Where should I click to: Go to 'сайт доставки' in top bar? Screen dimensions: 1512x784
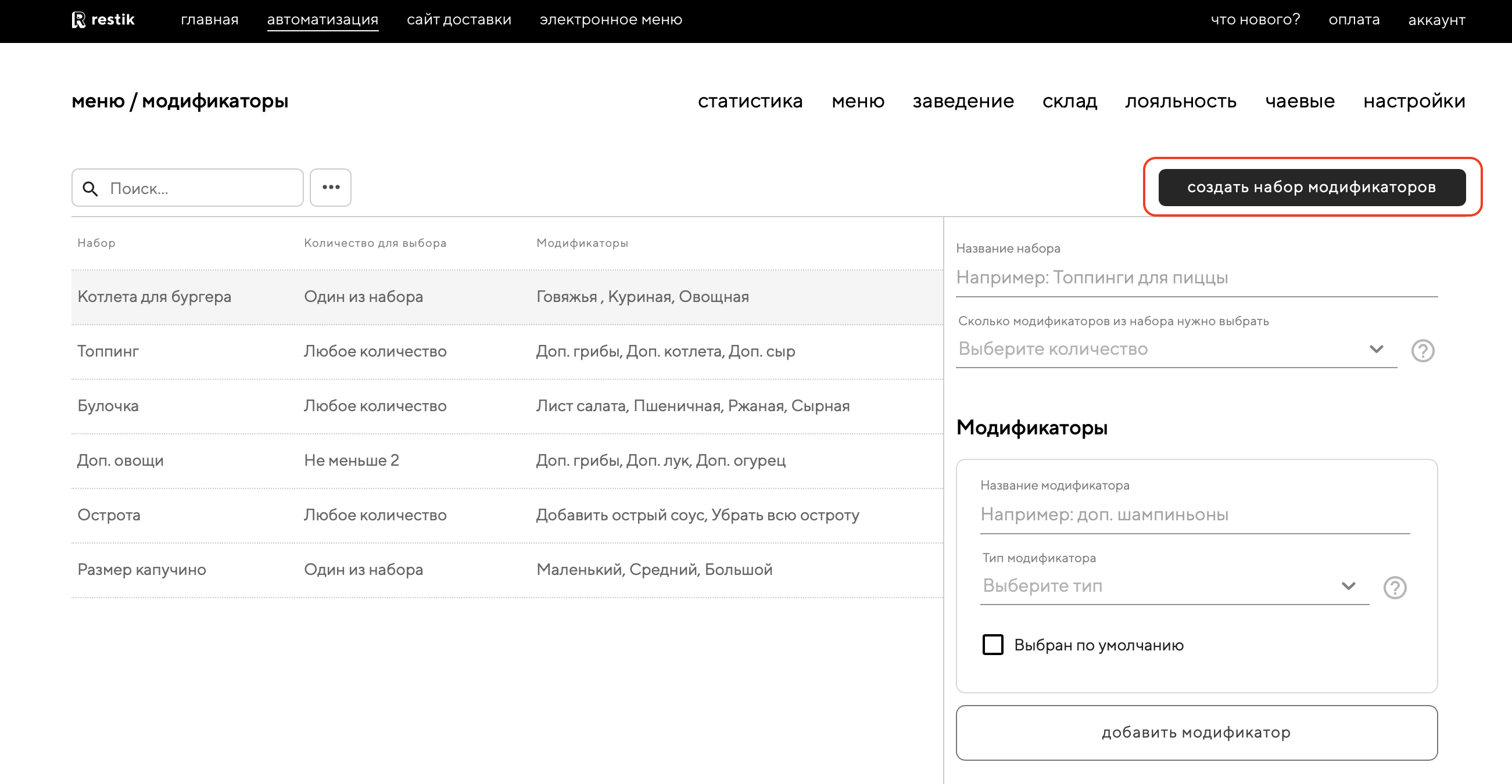(458, 20)
